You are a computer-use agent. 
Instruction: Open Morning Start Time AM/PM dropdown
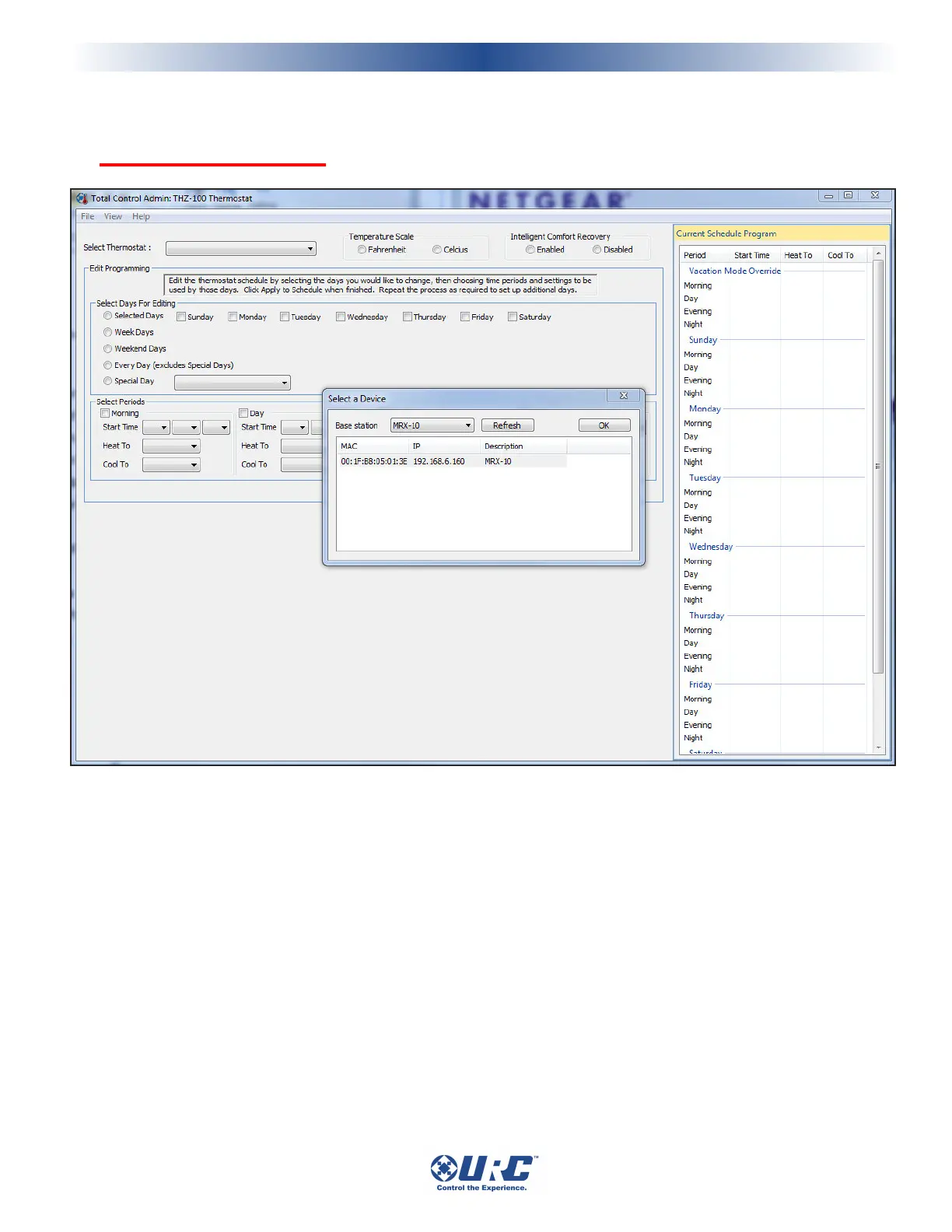point(216,427)
